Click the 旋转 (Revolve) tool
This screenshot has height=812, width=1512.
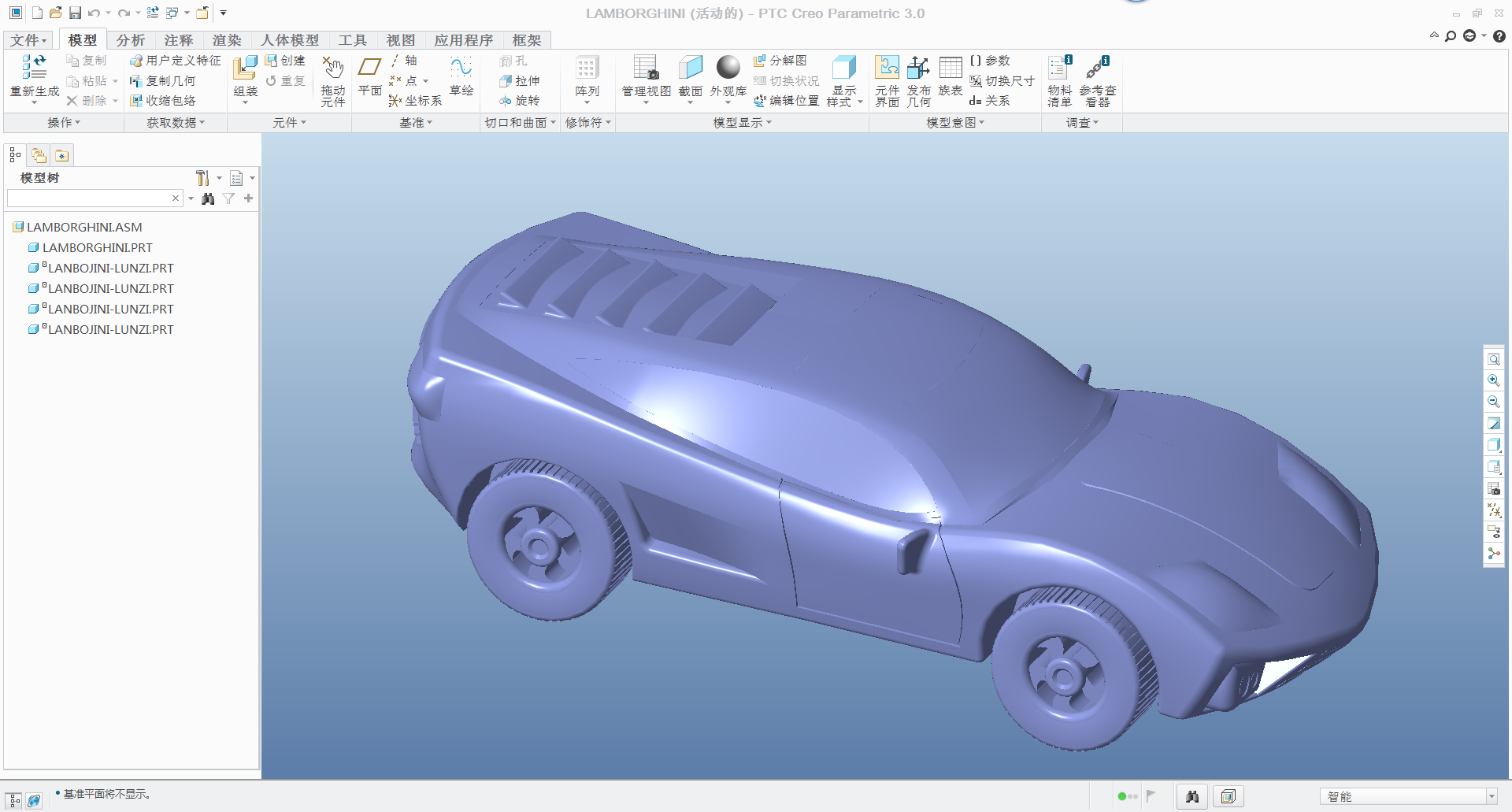pyautogui.click(x=520, y=101)
